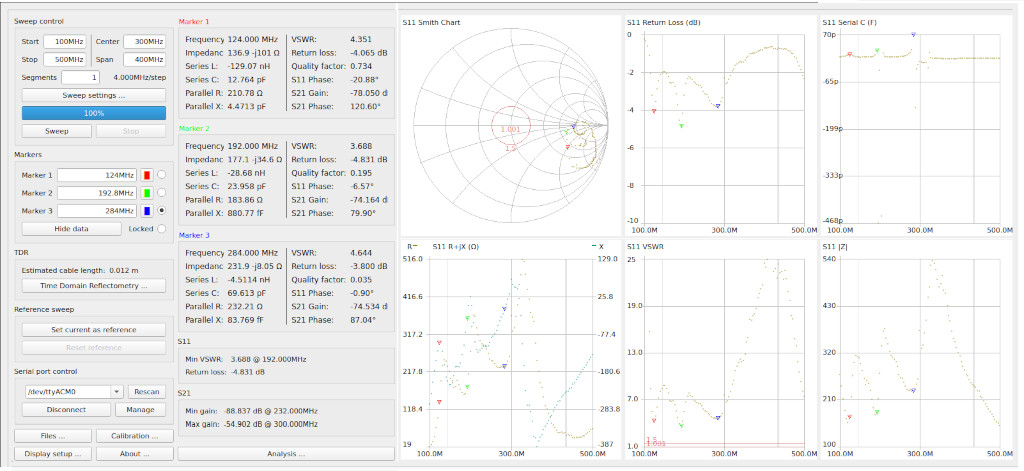The width and height of the screenshot is (1024, 471).
Task: Click the S11 VSWR chart title
Action: click(645, 246)
